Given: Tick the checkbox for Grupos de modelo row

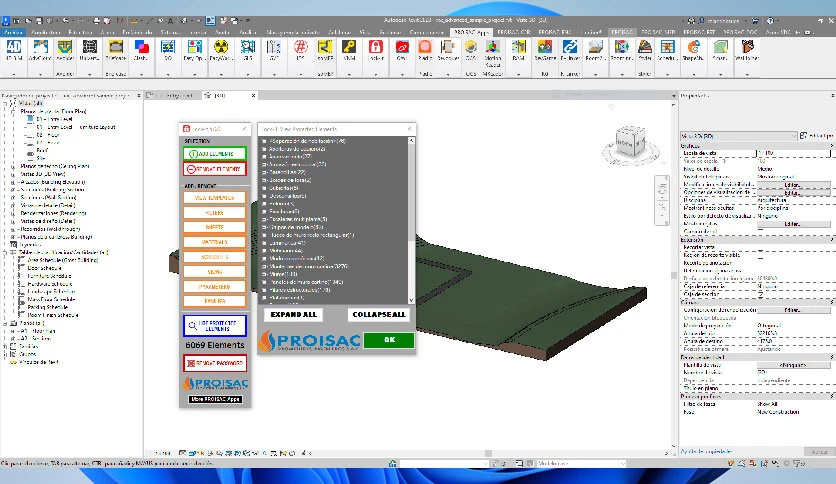Looking at the screenshot, I should [x=264, y=227].
